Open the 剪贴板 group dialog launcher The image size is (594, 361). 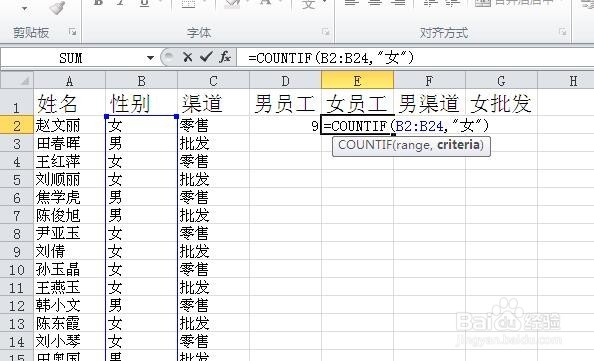72,32
